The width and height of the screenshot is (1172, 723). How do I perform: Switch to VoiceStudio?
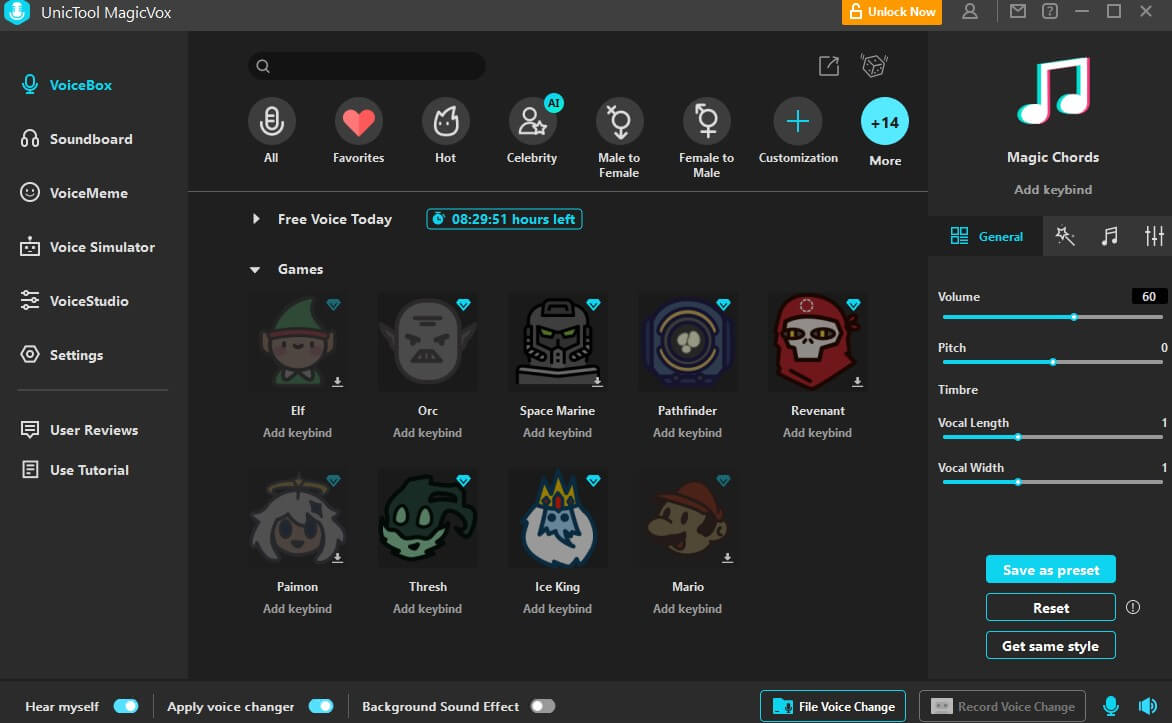(74, 301)
